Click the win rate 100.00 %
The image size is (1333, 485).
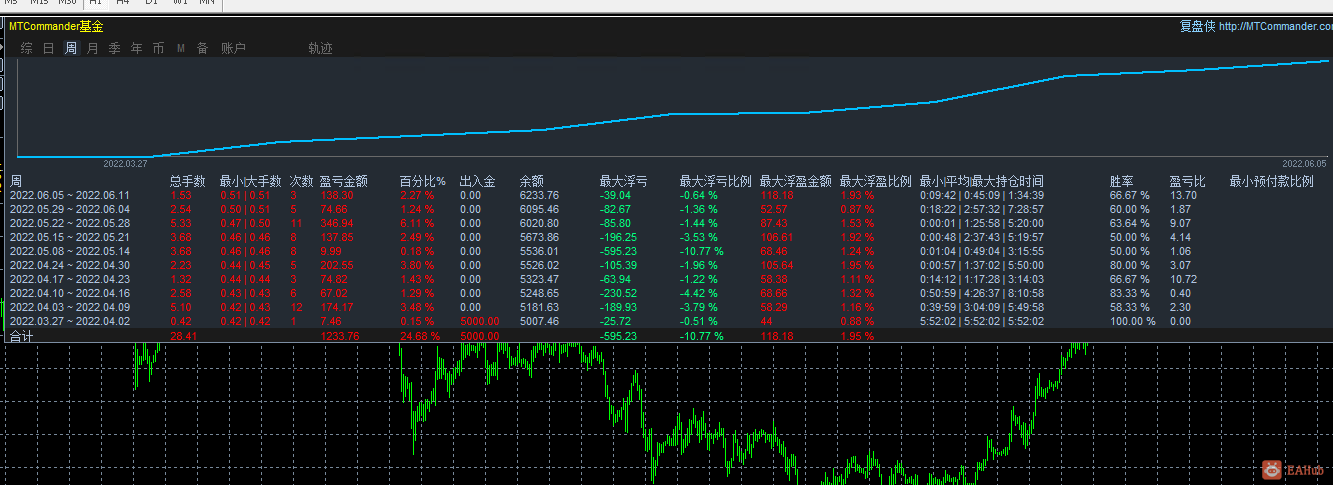(x=1132, y=321)
